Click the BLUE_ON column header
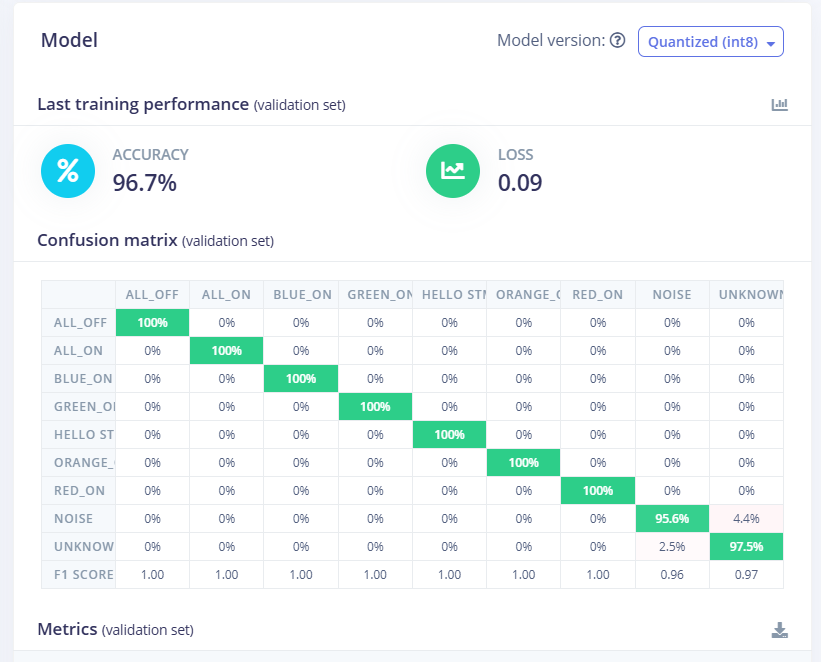Screen dimensions: 821x662 click(301, 295)
